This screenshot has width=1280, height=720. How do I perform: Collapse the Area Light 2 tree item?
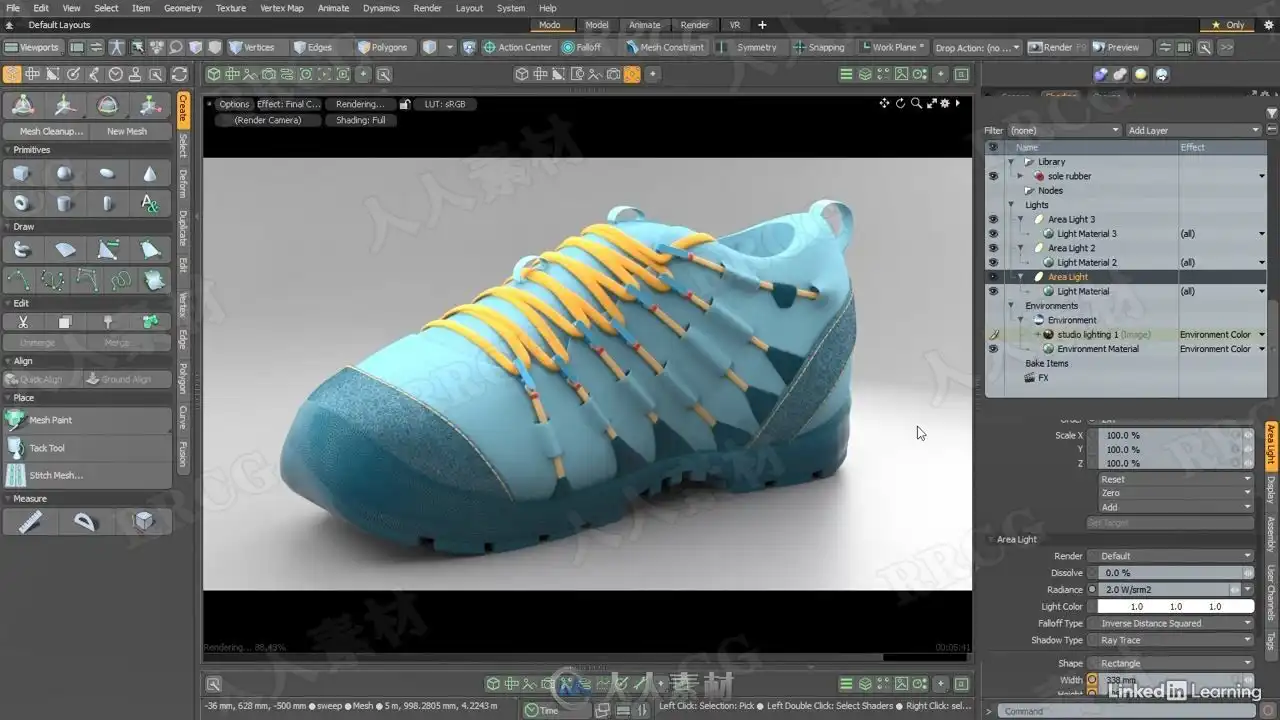pos(1020,248)
